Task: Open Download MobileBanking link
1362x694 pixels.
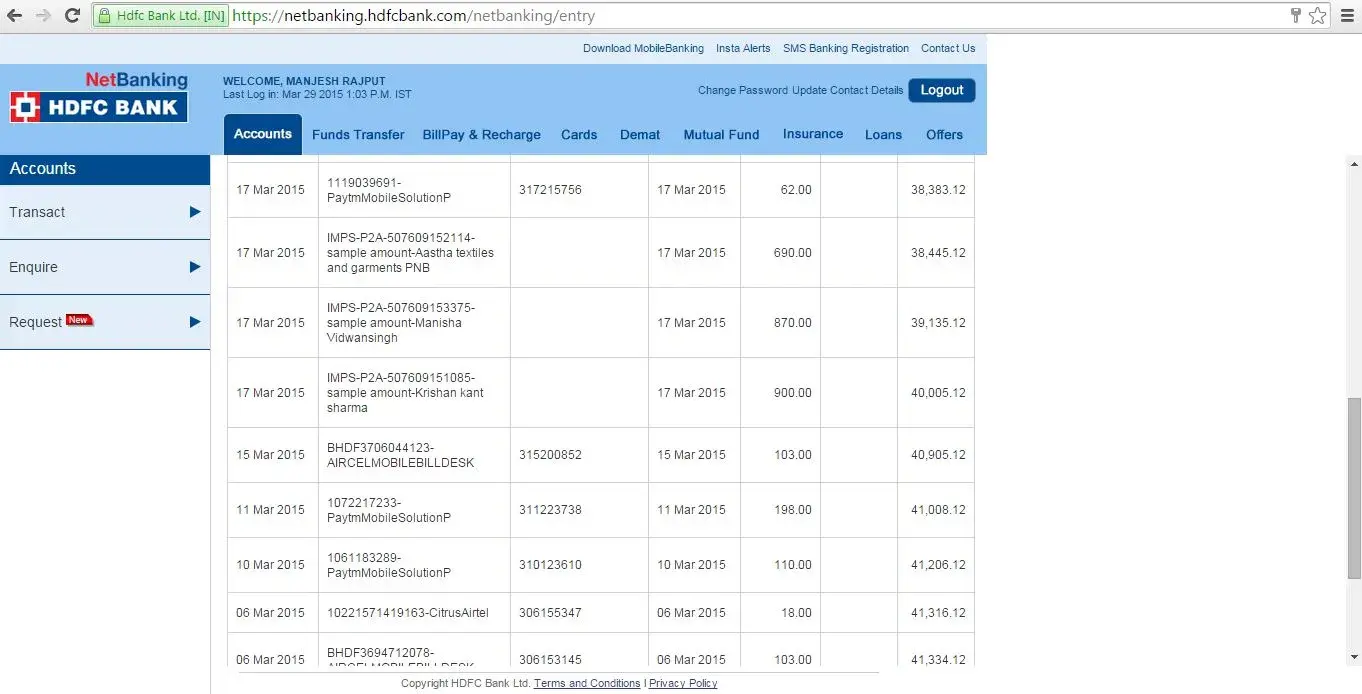Action: click(x=643, y=48)
